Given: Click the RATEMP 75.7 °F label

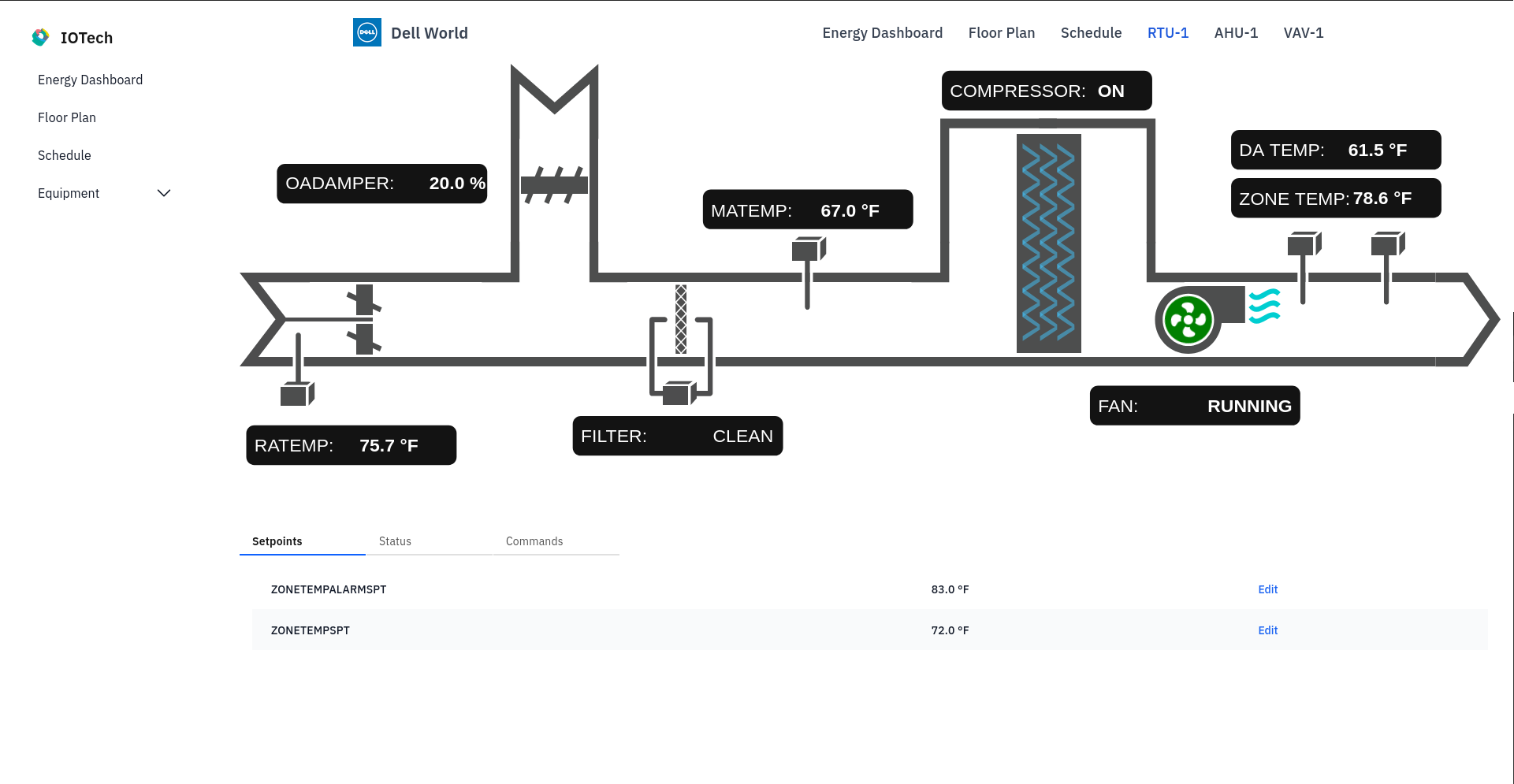Looking at the screenshot, I should [352, 445].
